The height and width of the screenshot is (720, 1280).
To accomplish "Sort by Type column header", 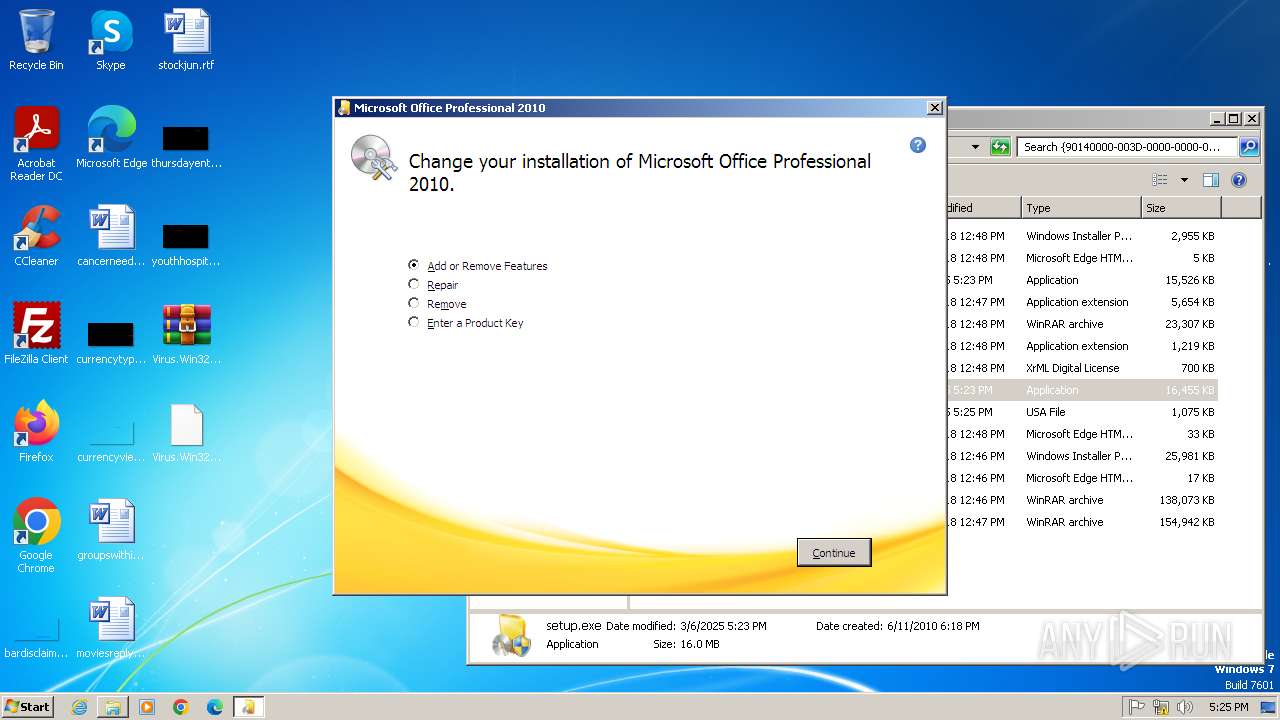I will (1081, 208).
